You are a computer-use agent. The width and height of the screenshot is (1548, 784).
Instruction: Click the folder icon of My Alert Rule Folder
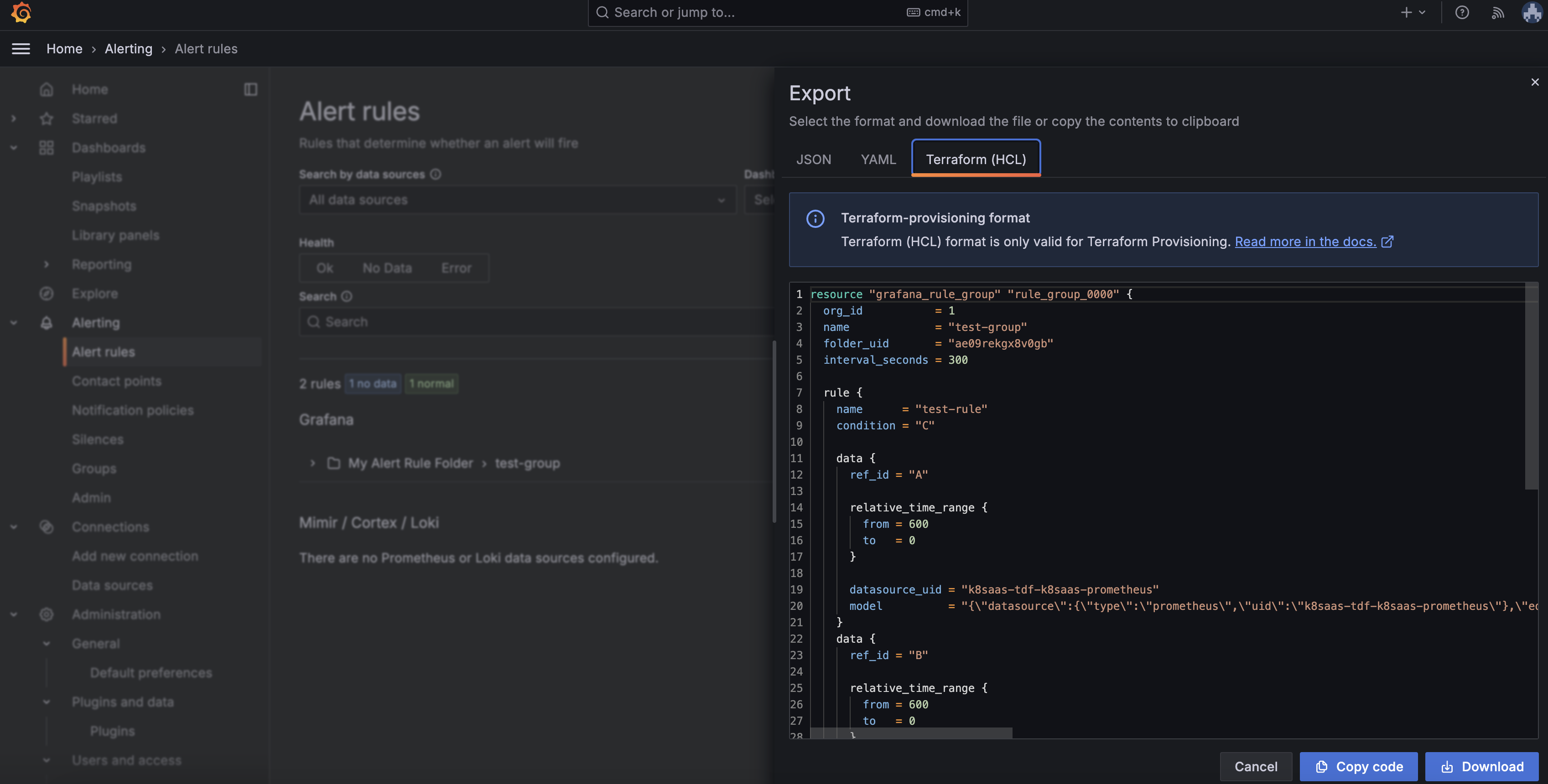pyautogui.click(x=333, y=463)
